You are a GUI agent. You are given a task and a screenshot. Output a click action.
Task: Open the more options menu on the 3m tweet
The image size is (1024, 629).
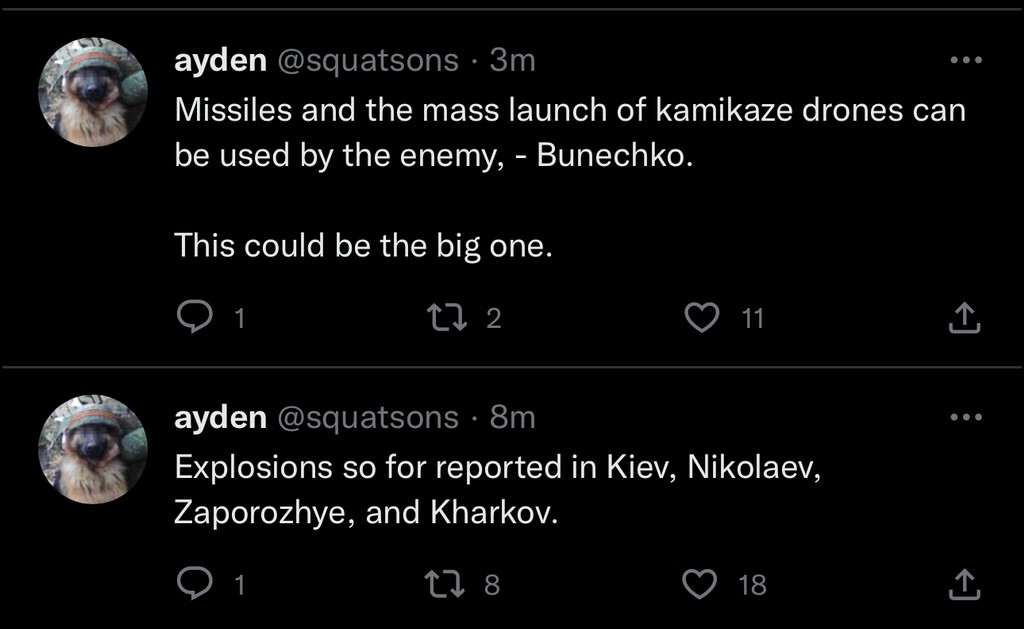pyautogui.click(x=966, y=60)
